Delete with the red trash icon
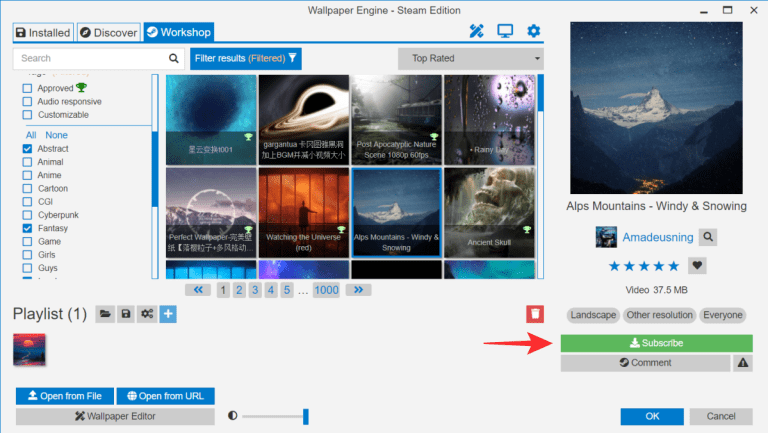Viewport: 768px width, 433px height. tap(535, 314)
